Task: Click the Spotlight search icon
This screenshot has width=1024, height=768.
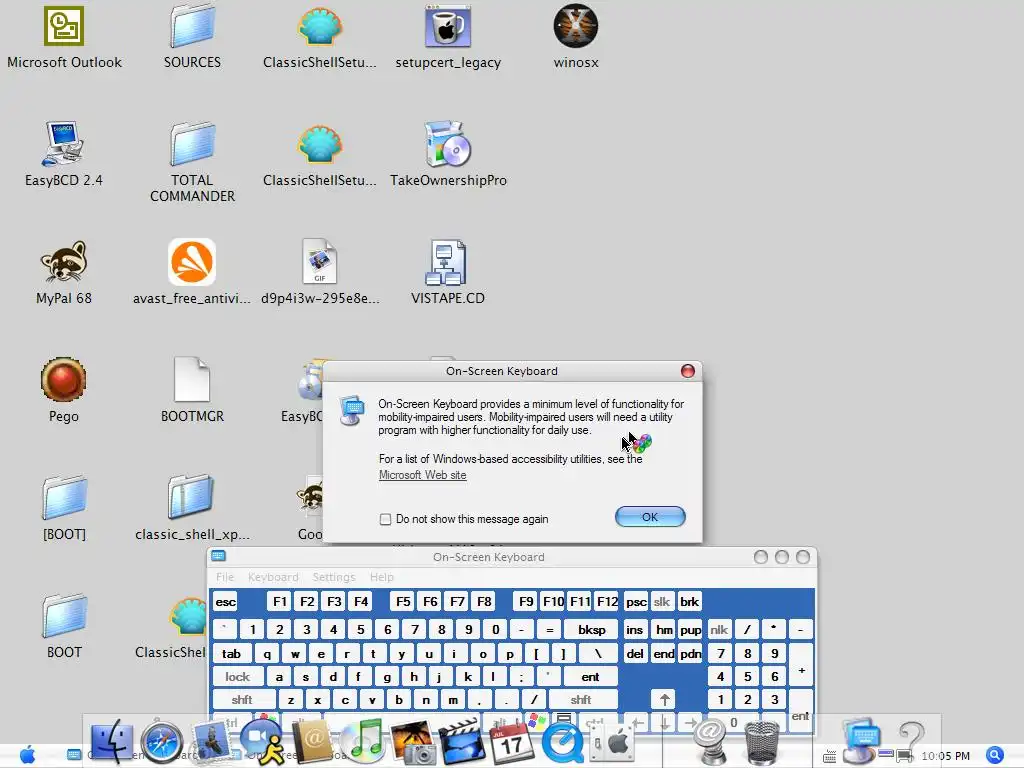Action: [995, 755]
